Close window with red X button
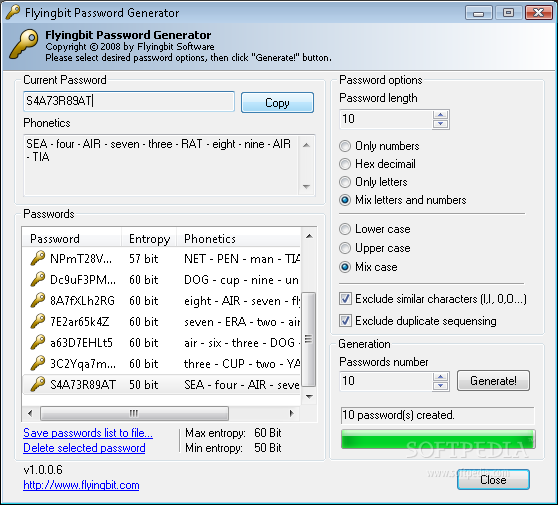 538,13
